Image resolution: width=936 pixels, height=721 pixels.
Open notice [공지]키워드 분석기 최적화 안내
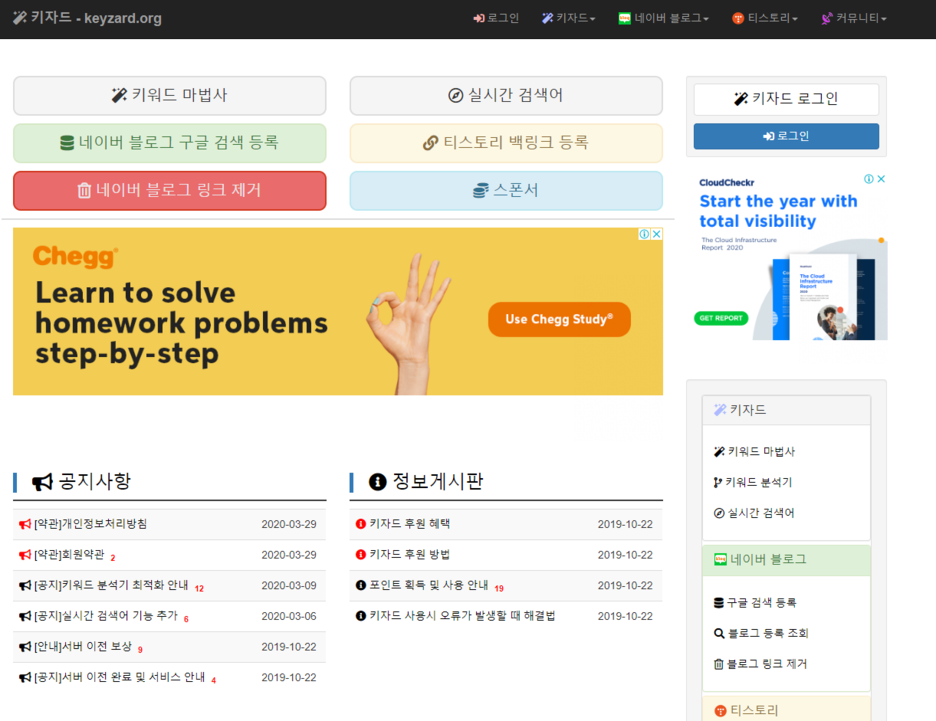click(111, 586)
